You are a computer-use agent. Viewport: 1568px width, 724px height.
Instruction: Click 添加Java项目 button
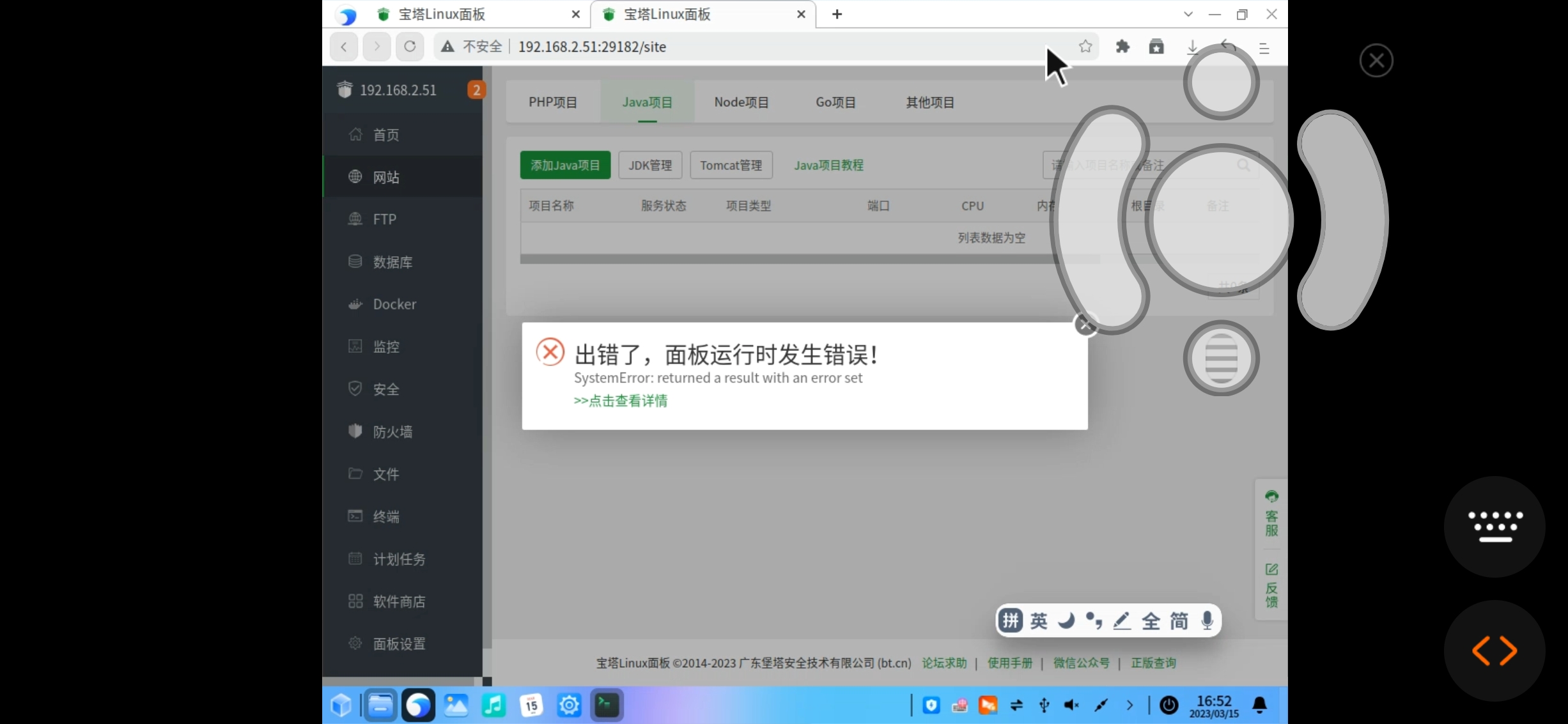click(x=565, y=166)
